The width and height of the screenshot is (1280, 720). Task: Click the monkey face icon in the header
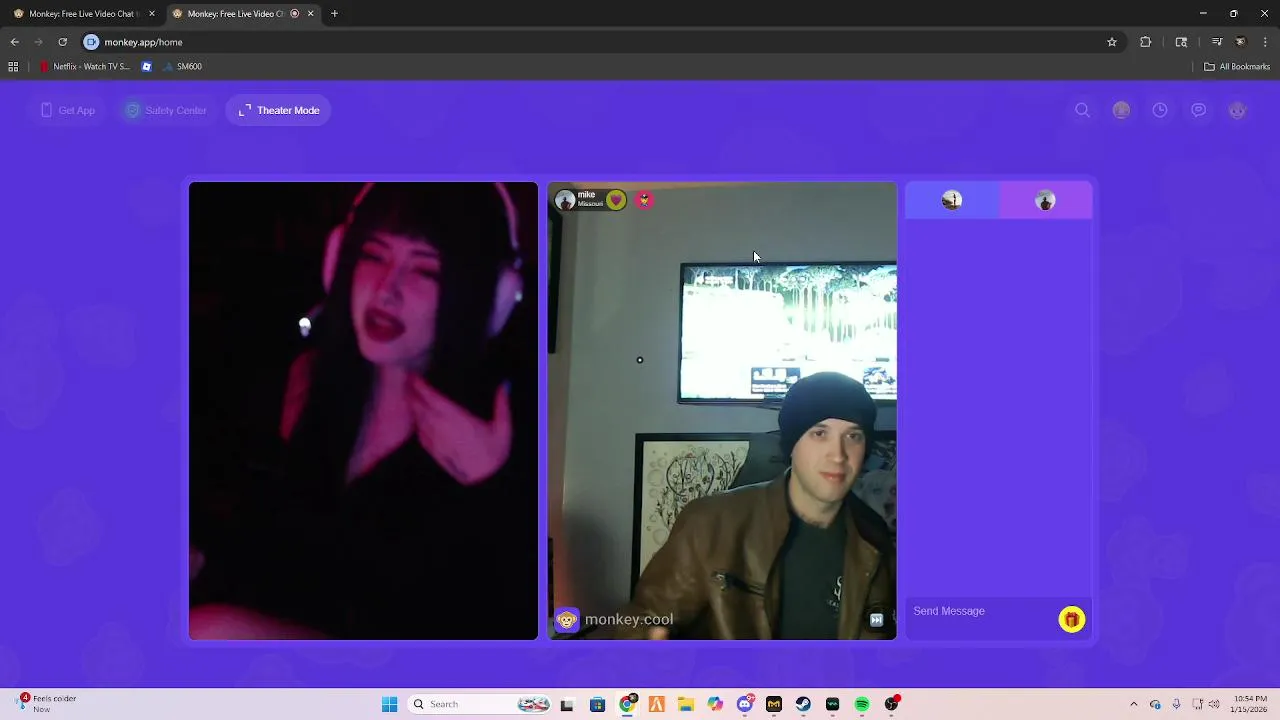pos(1238,110)
